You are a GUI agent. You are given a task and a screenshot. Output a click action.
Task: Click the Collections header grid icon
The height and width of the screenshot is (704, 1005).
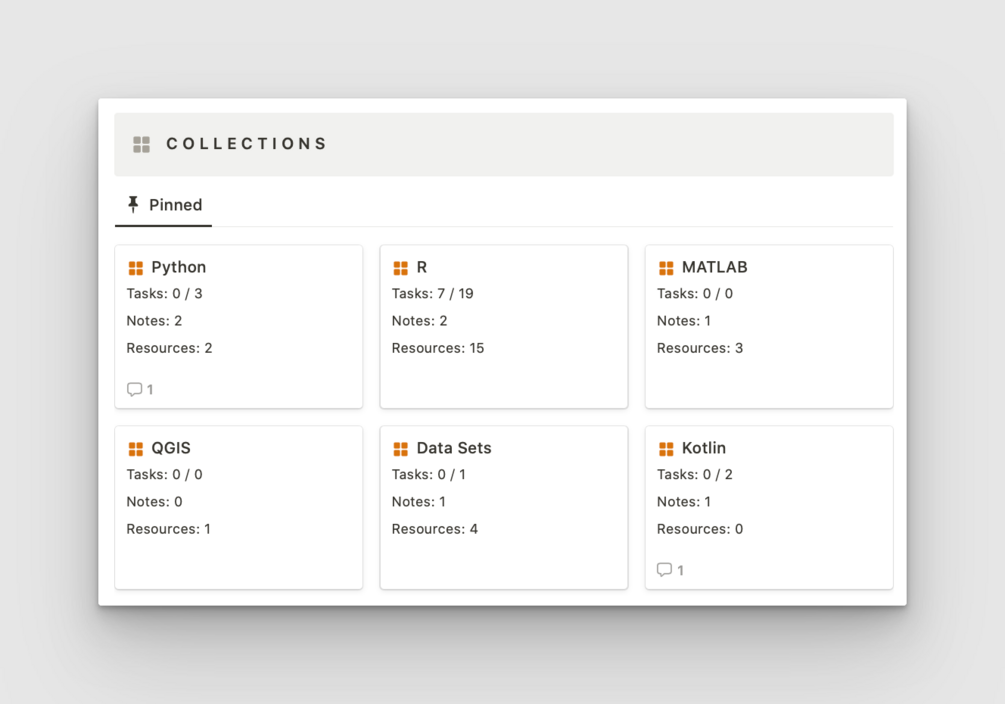click(x=142, y=144)
